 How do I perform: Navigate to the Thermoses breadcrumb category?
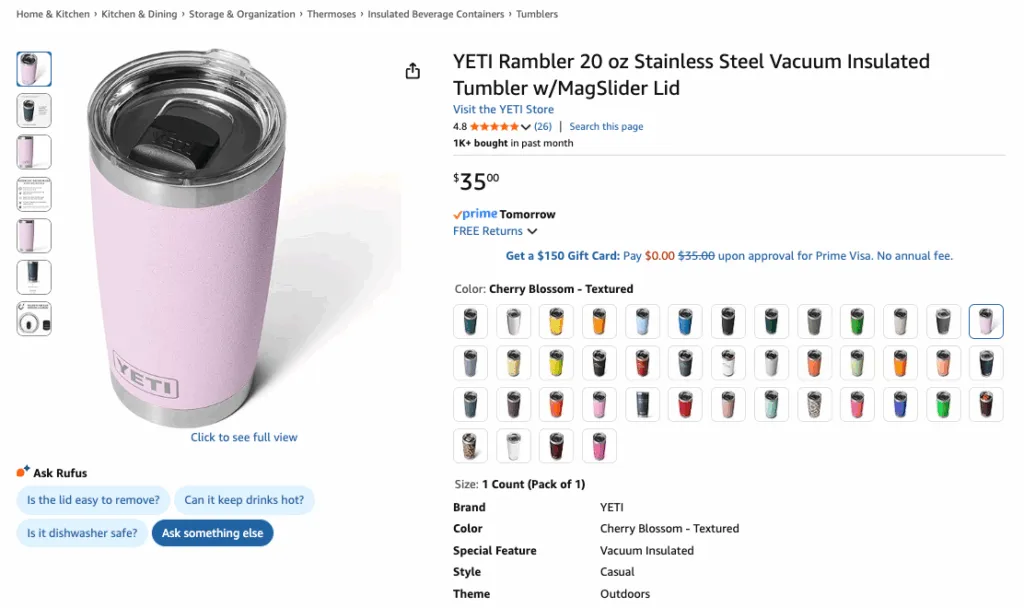[x=331, y=15]
